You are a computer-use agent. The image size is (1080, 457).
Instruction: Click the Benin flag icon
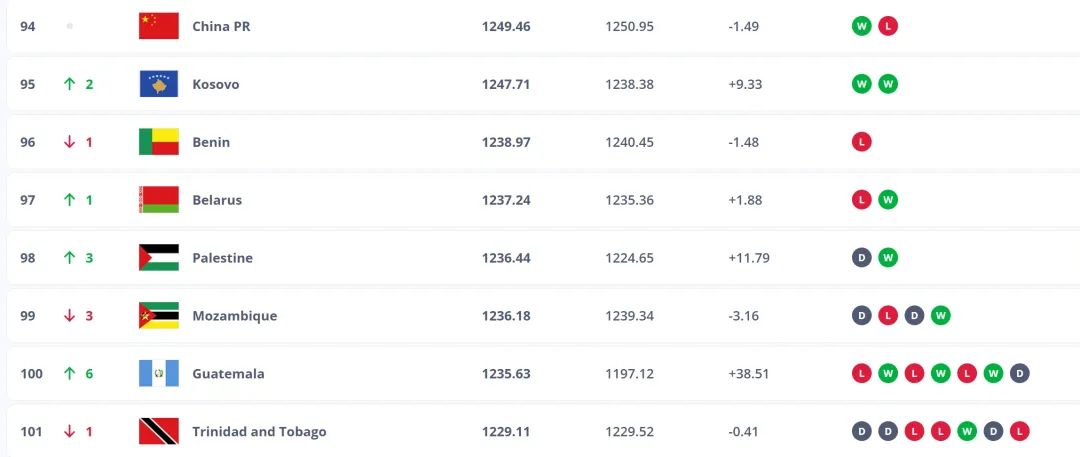[158, 142]
